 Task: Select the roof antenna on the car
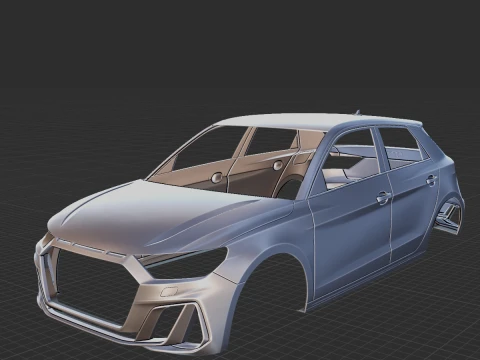pyautogui.click(x=358, y=112)
